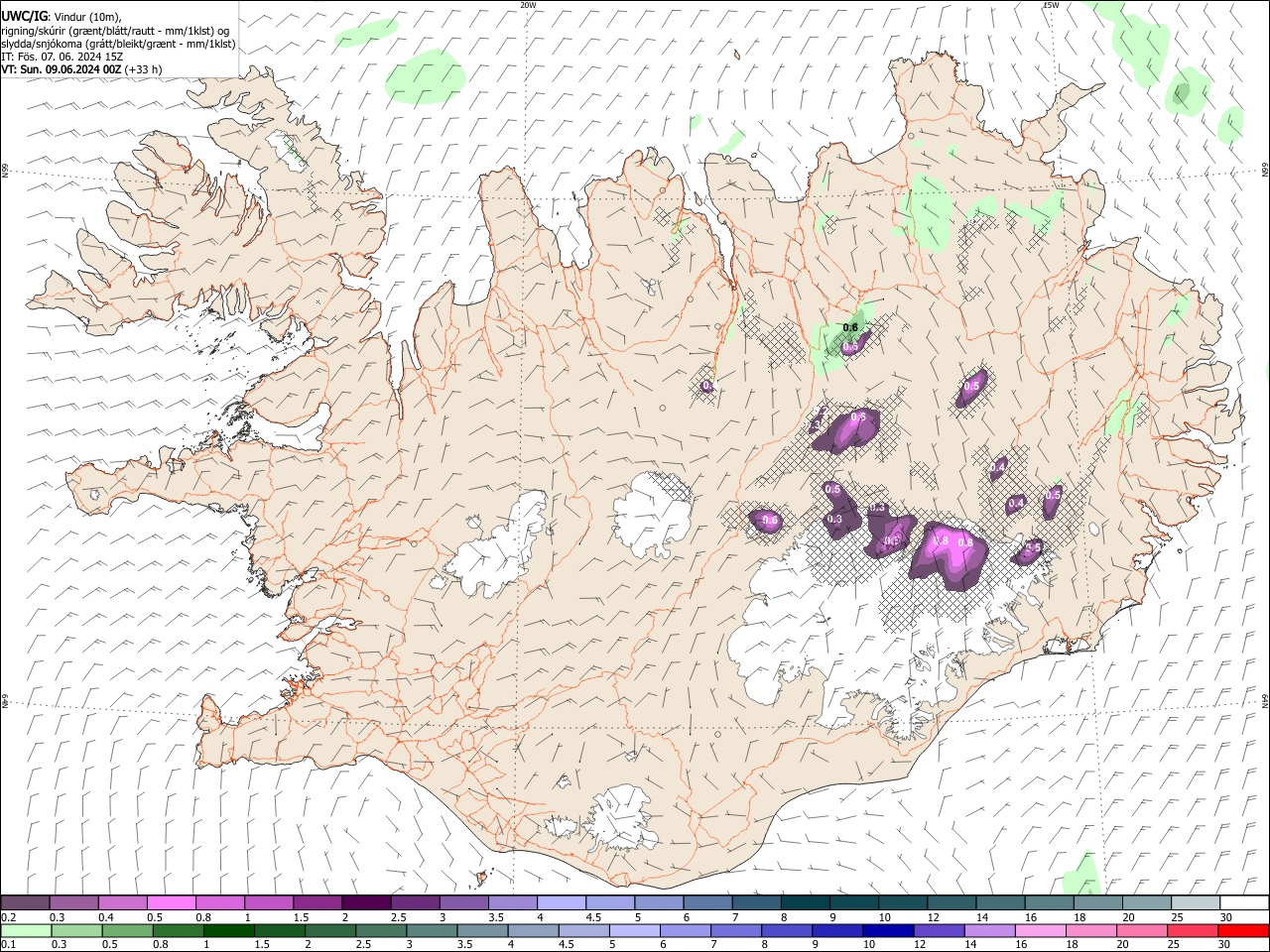
Task: Click the '0.2' label on the upper color scale
Action: point(9,917)
